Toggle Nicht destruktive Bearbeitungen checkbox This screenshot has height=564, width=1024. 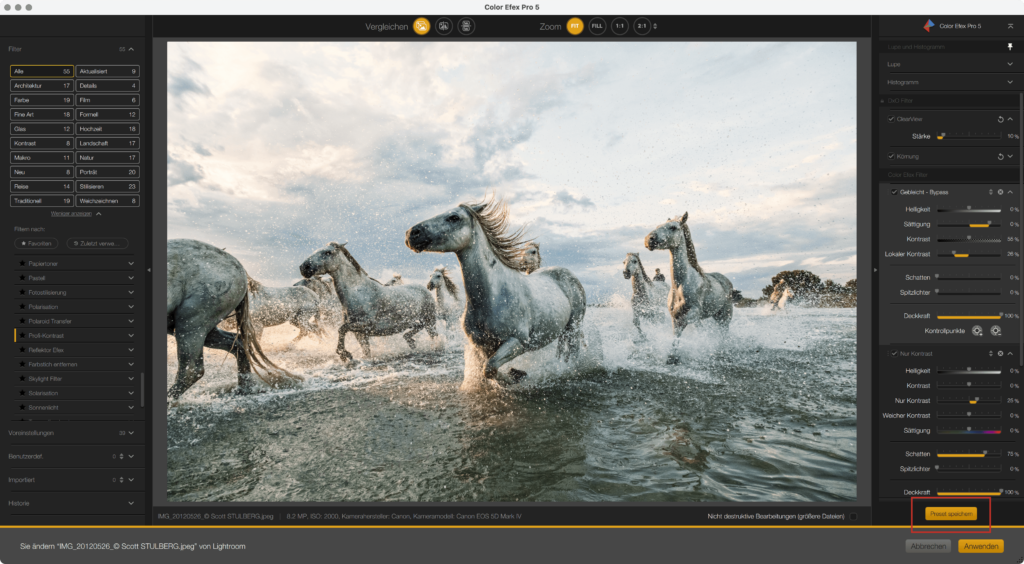853,516
